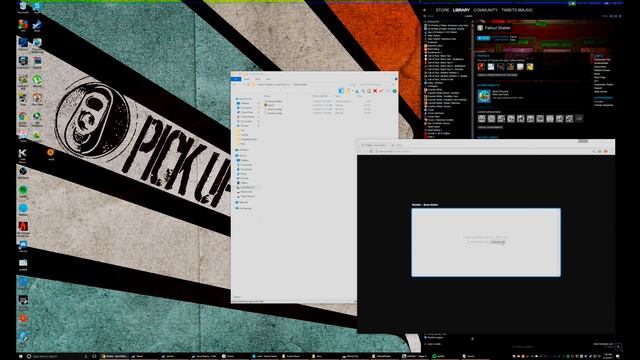Image resolution: width=640 pixels, height=360 pixels.
Task: Open the Windows Start menu
Action: [21, 356]
